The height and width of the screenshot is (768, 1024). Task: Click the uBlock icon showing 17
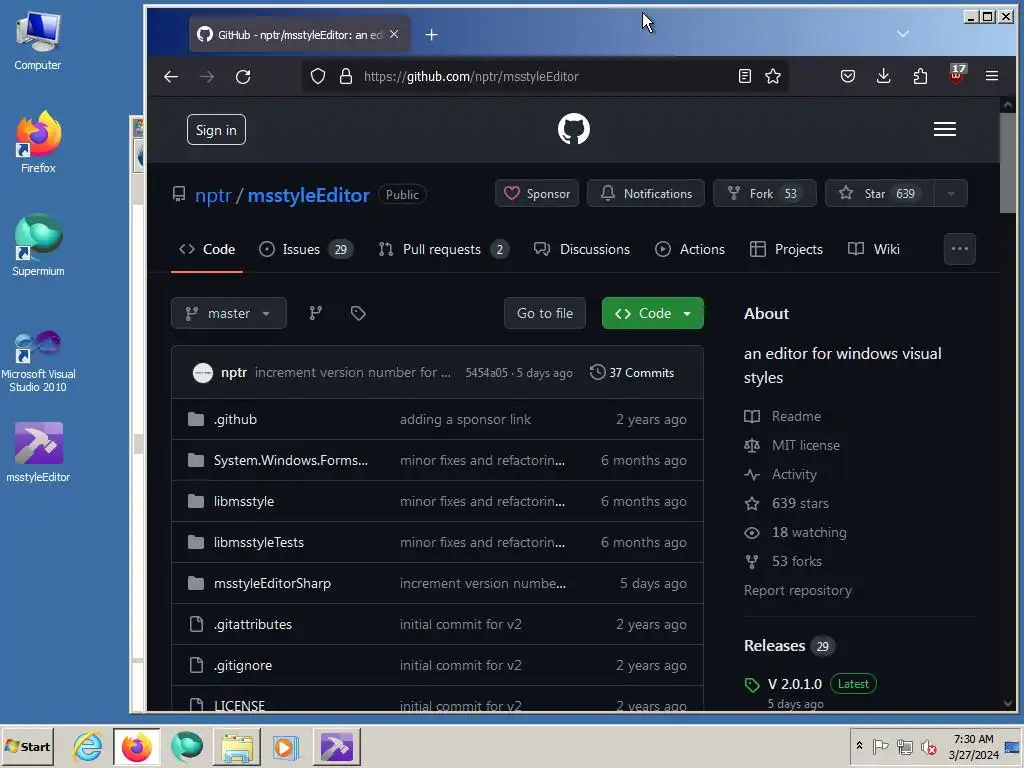tap(957, 74)
